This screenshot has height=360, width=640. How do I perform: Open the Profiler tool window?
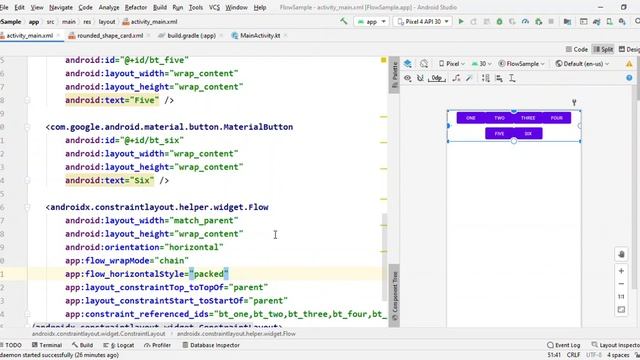158,345
